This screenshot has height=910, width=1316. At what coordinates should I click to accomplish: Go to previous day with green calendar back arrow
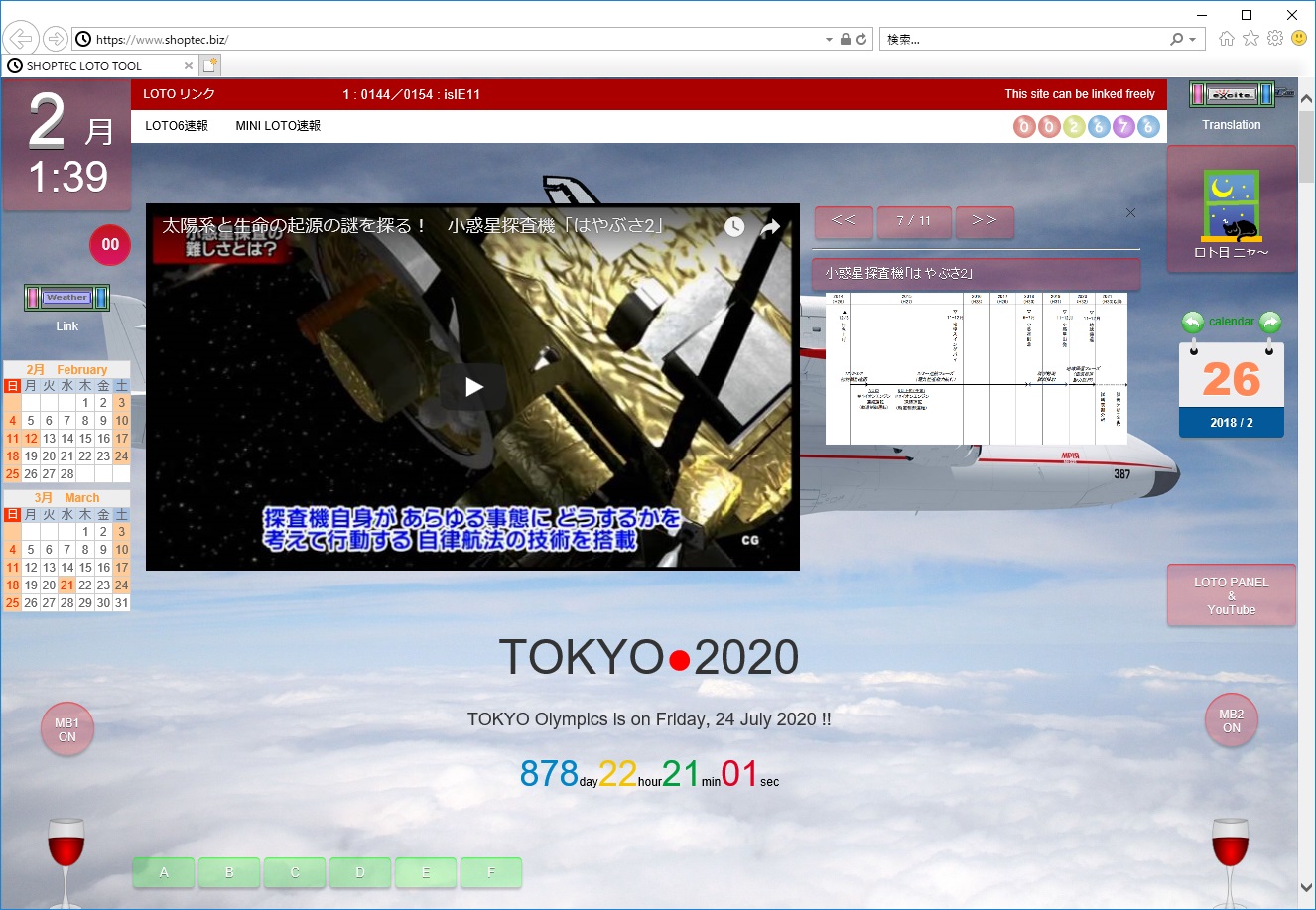point(1192,322)
